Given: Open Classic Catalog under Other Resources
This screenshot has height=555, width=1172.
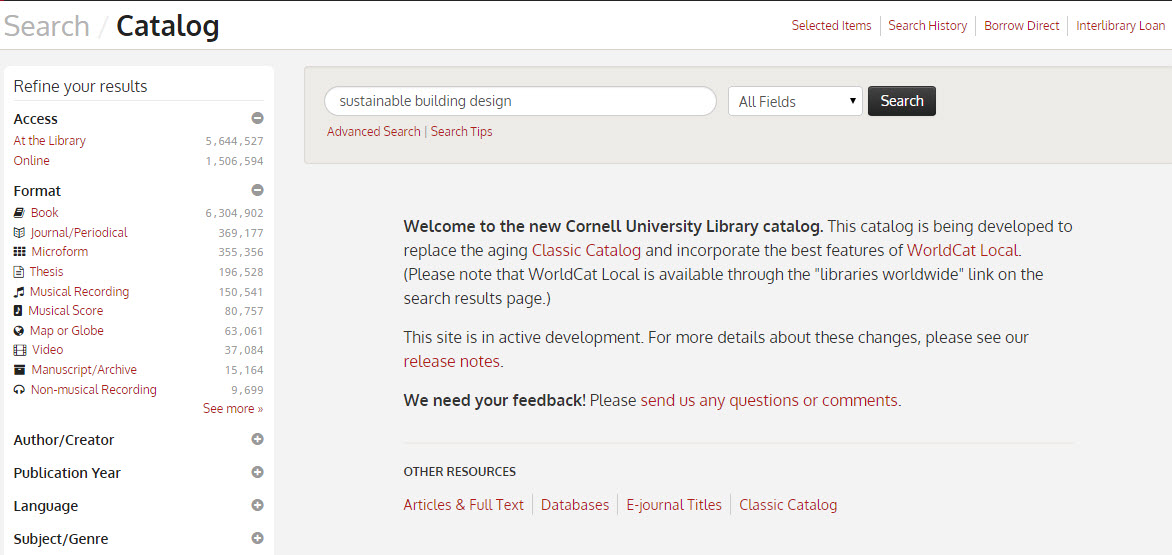Looking at the screenshot, I should click(788, 505).
